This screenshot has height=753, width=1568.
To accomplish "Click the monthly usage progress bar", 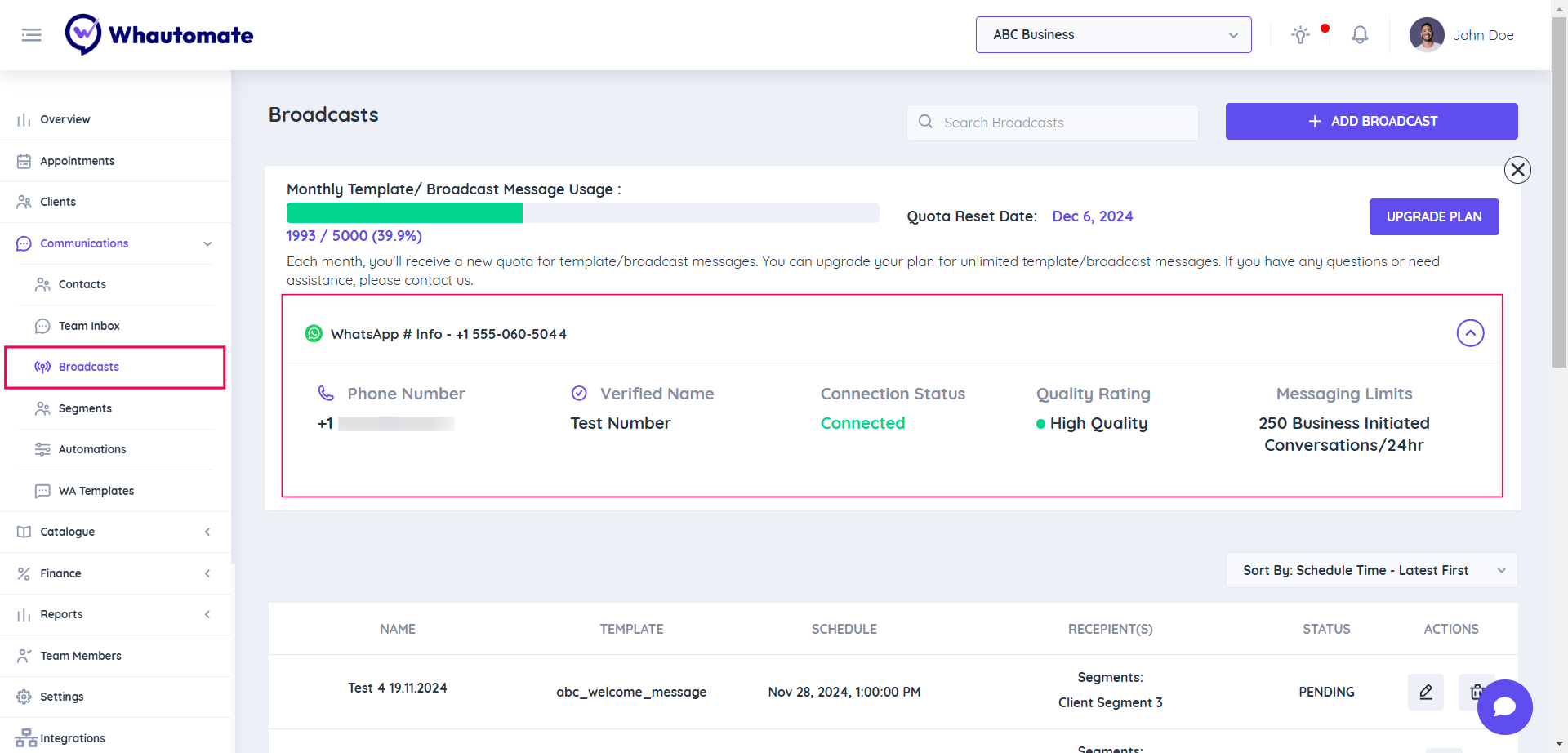I will coord(582,213).
